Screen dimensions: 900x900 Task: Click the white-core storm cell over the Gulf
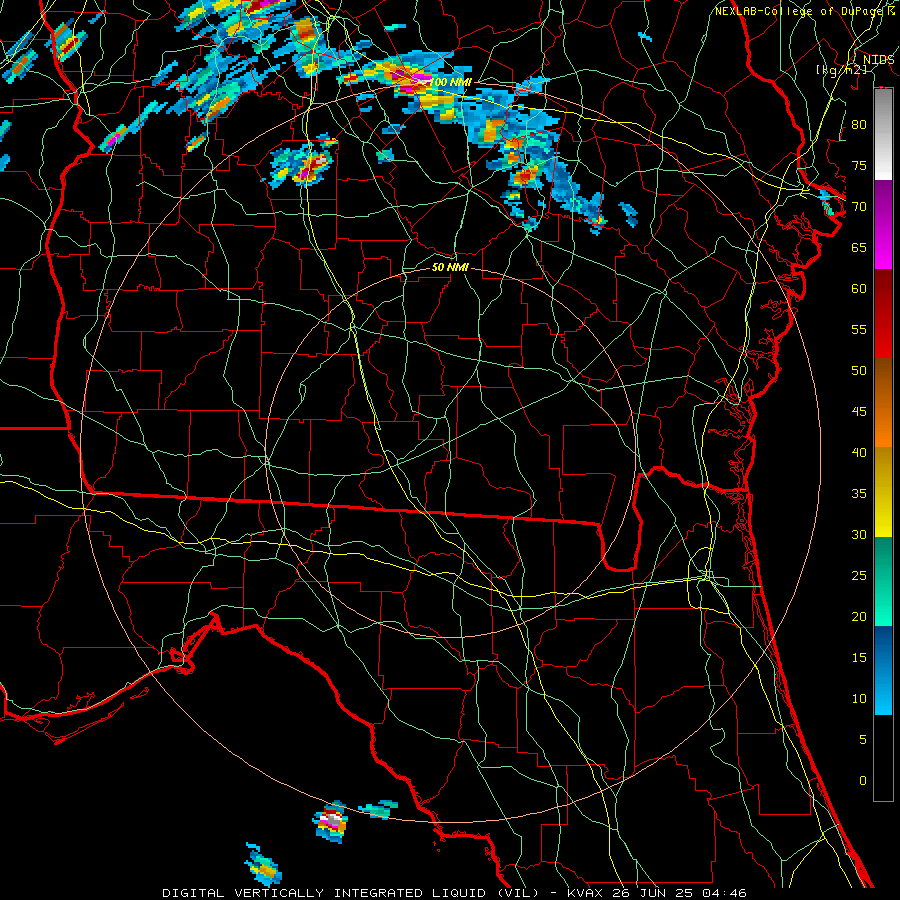tap(331, 821)
